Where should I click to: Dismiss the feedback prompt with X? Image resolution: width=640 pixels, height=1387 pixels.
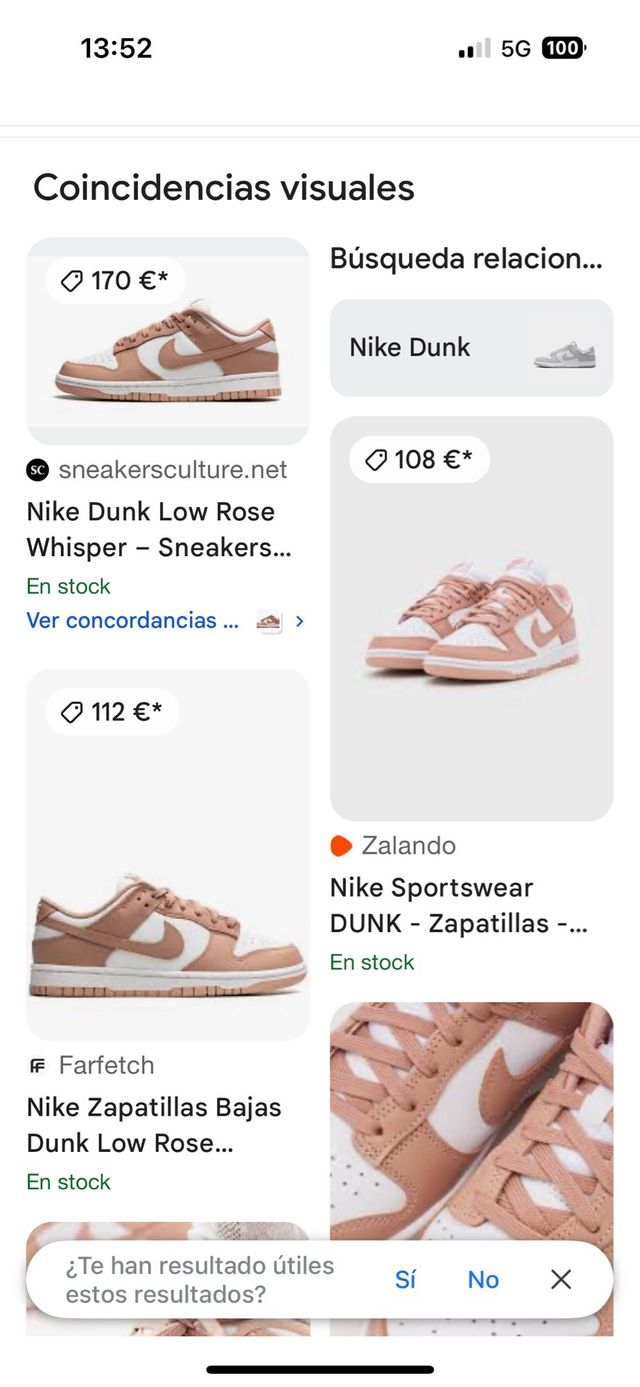point(561,1279)
